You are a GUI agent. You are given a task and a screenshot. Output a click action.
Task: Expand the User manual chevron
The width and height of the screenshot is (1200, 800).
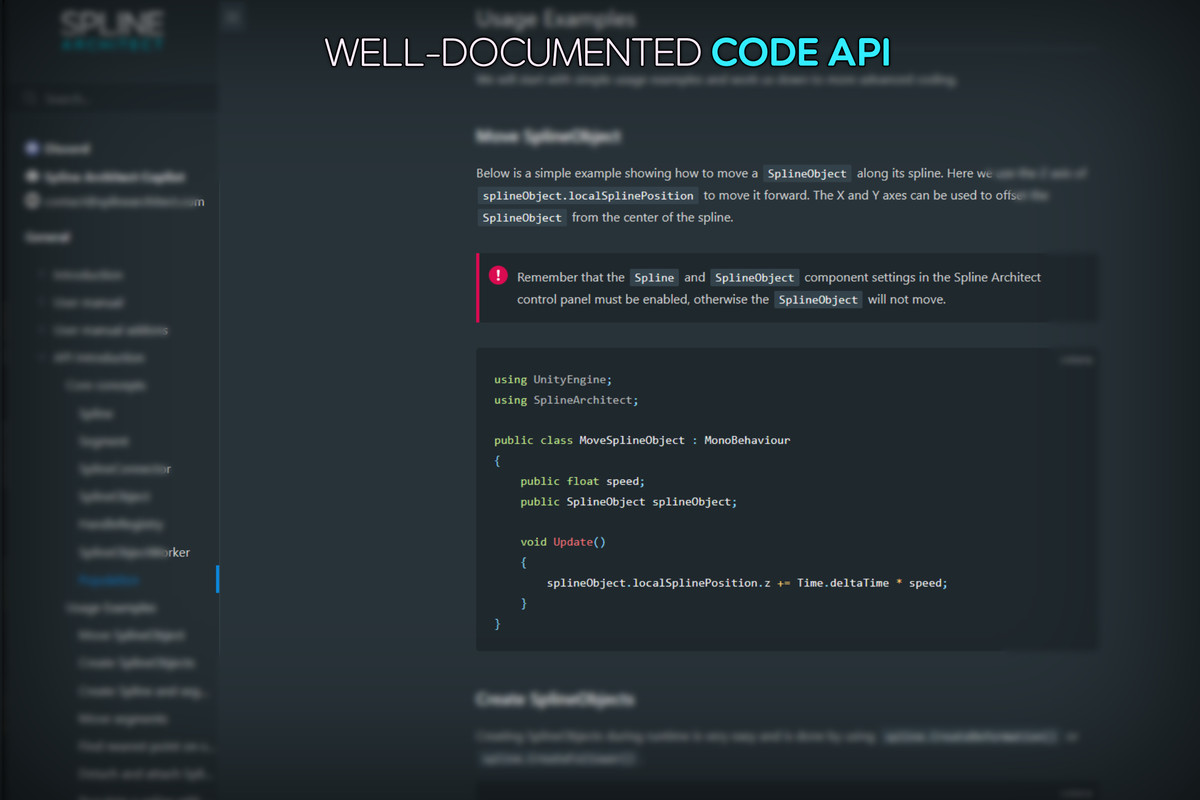coord(41,302)
